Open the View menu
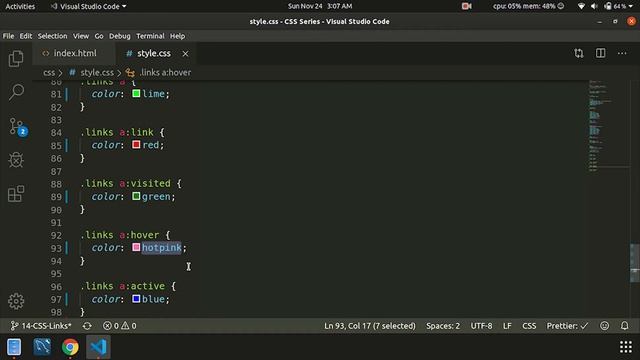Viewport: 640px width, 360px height. point(81,36)
